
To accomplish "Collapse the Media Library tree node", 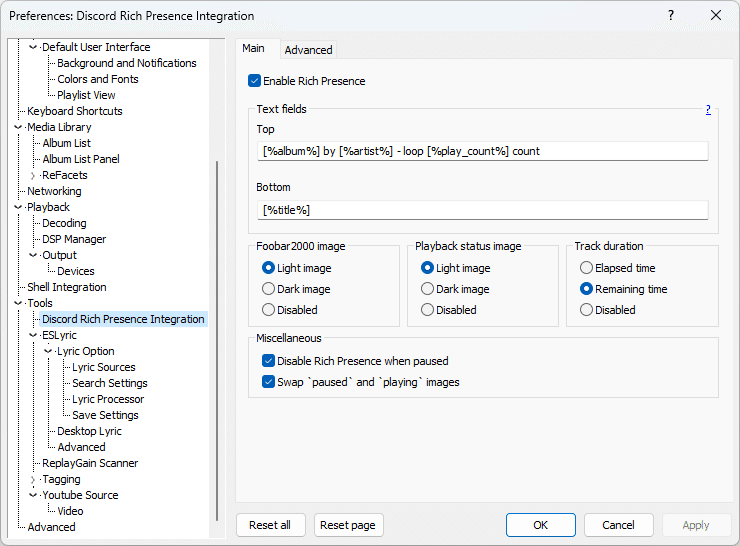I will pos(18,127).
